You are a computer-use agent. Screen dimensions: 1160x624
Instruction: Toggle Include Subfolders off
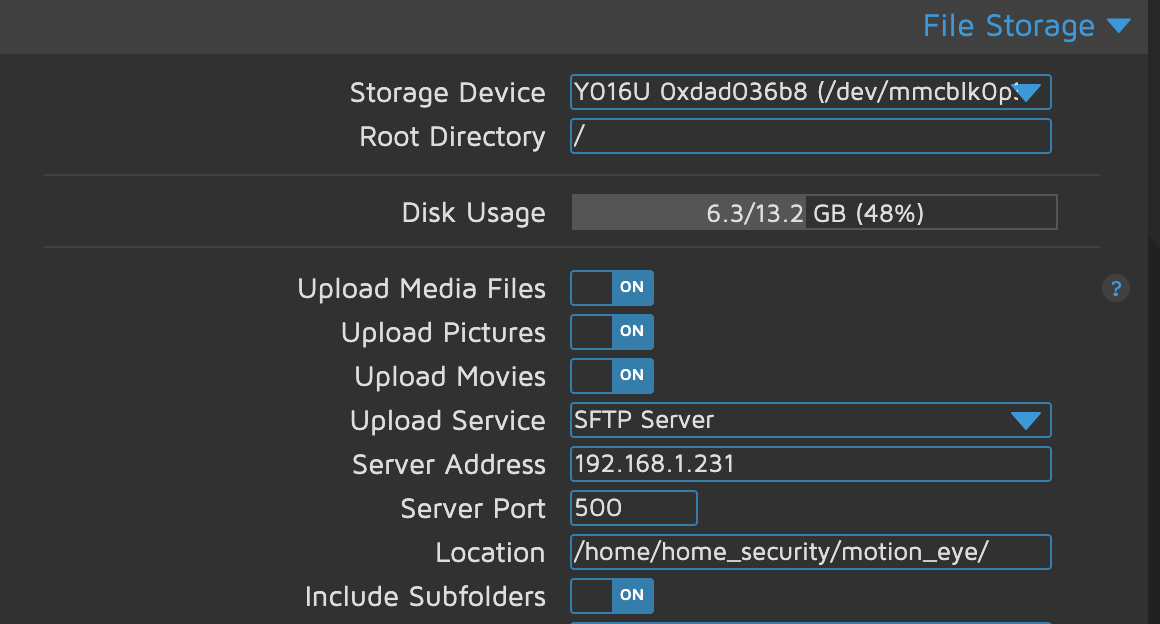point(611,596)
